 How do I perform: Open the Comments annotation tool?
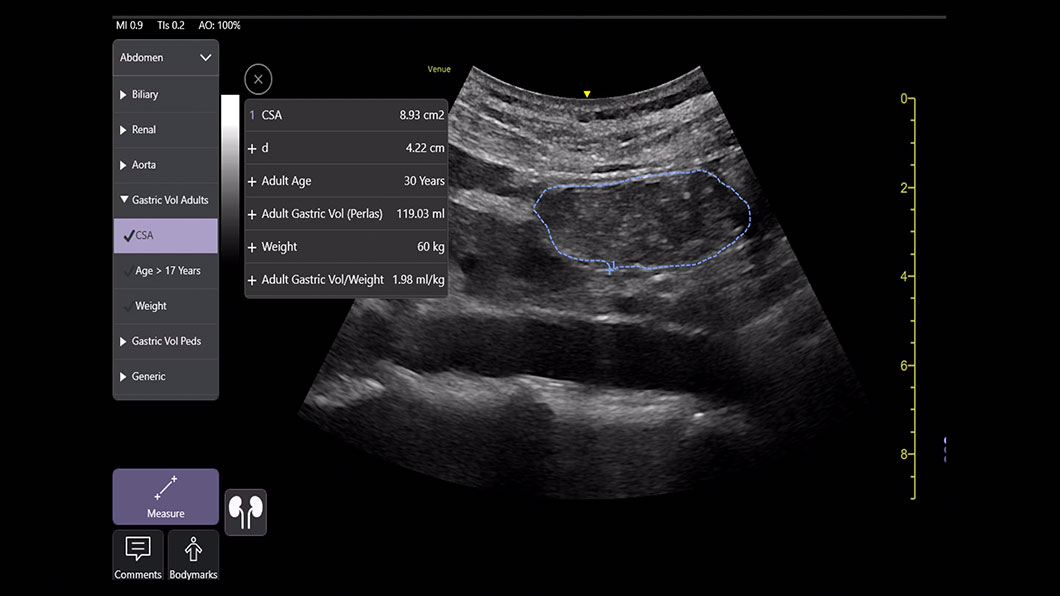pos(137,556)
